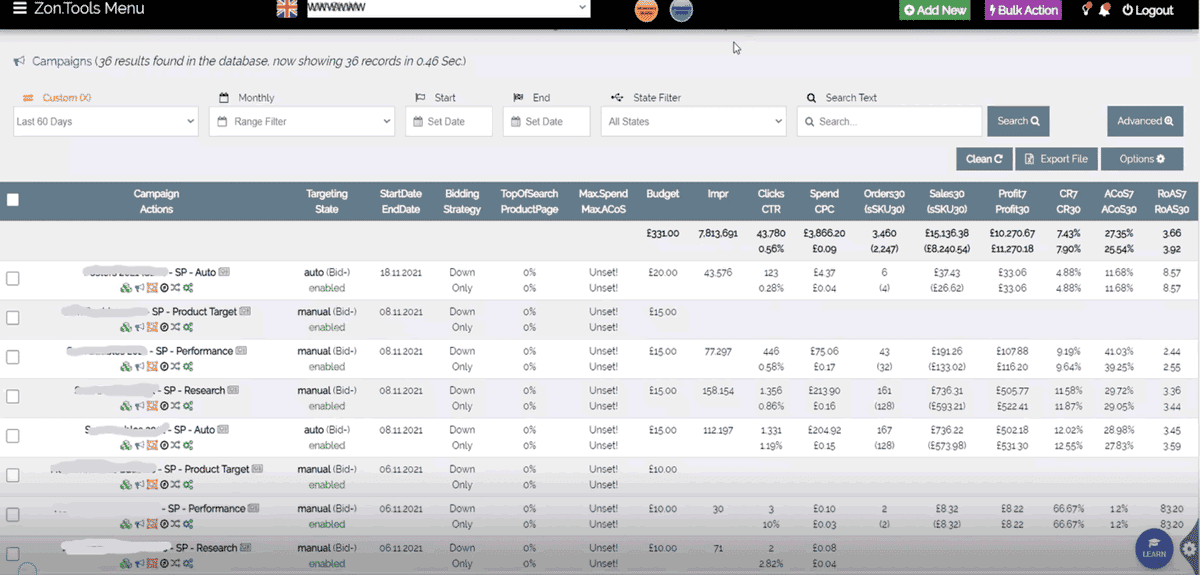Open the notifications bell
Viewport: 1200px width, 575px height.
1104,10
